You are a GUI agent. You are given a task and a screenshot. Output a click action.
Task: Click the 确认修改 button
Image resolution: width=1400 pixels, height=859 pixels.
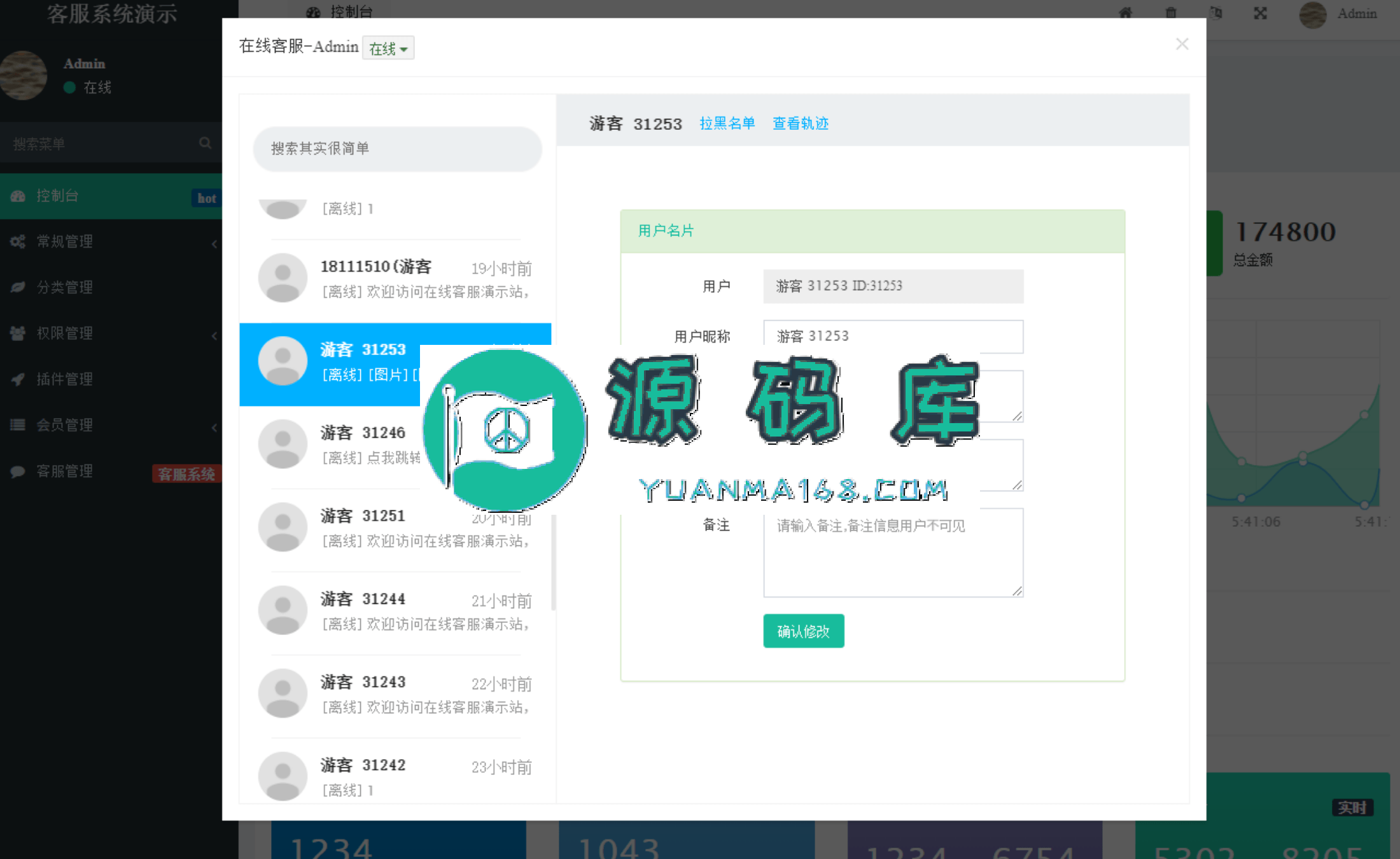803,631
